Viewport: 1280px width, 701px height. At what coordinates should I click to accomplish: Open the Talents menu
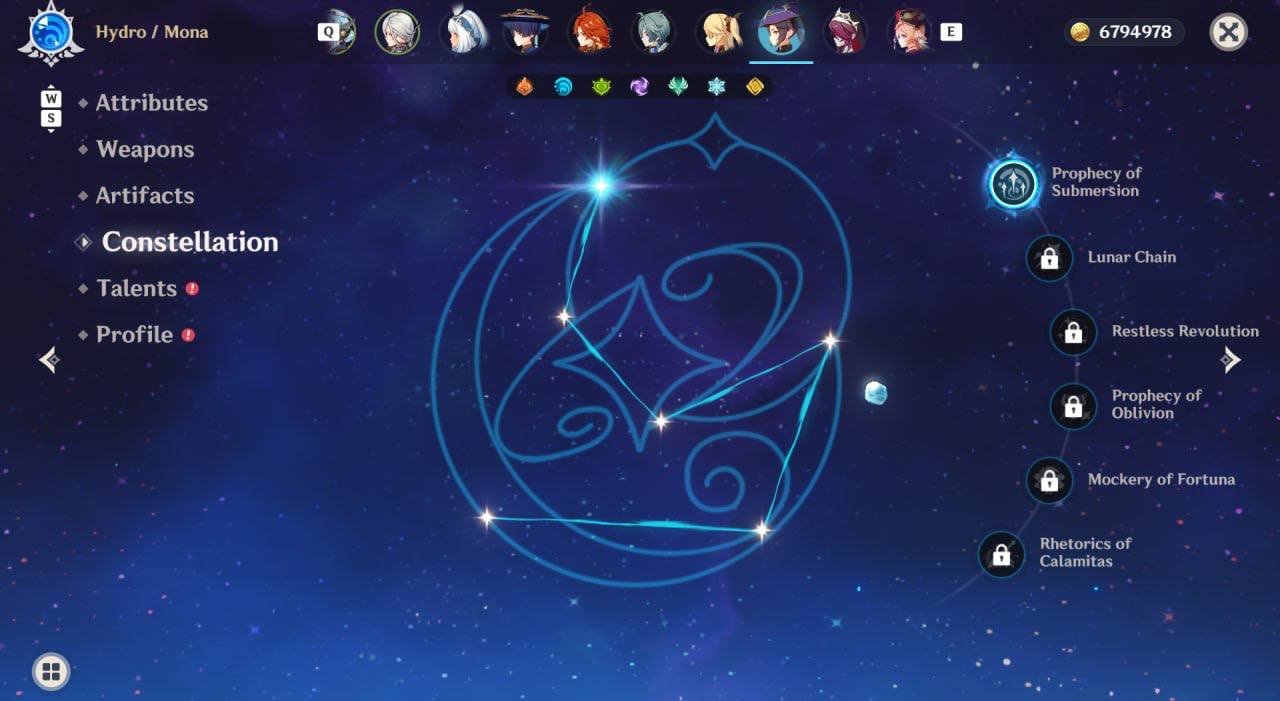point(137,288)
